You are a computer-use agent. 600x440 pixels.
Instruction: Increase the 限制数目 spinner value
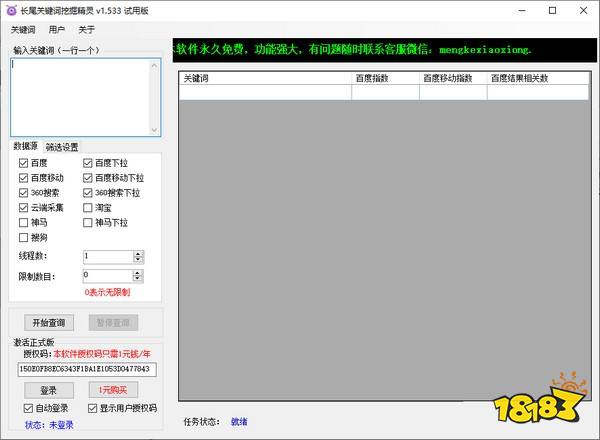(137, 273)
